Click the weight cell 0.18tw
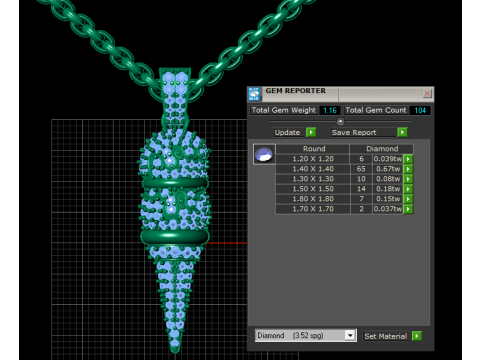Screen dimensions: 480x360 388,189
